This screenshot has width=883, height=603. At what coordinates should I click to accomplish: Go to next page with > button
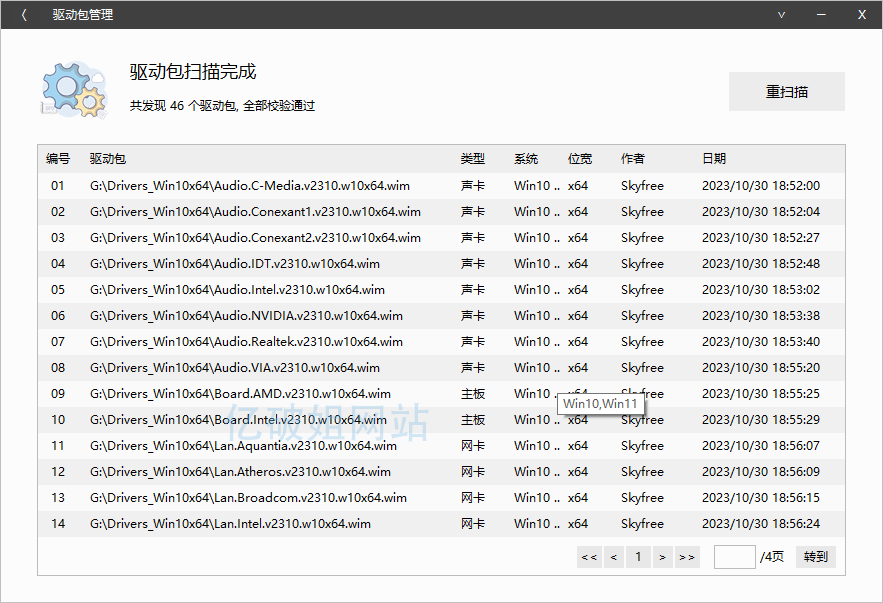[662, 557]
